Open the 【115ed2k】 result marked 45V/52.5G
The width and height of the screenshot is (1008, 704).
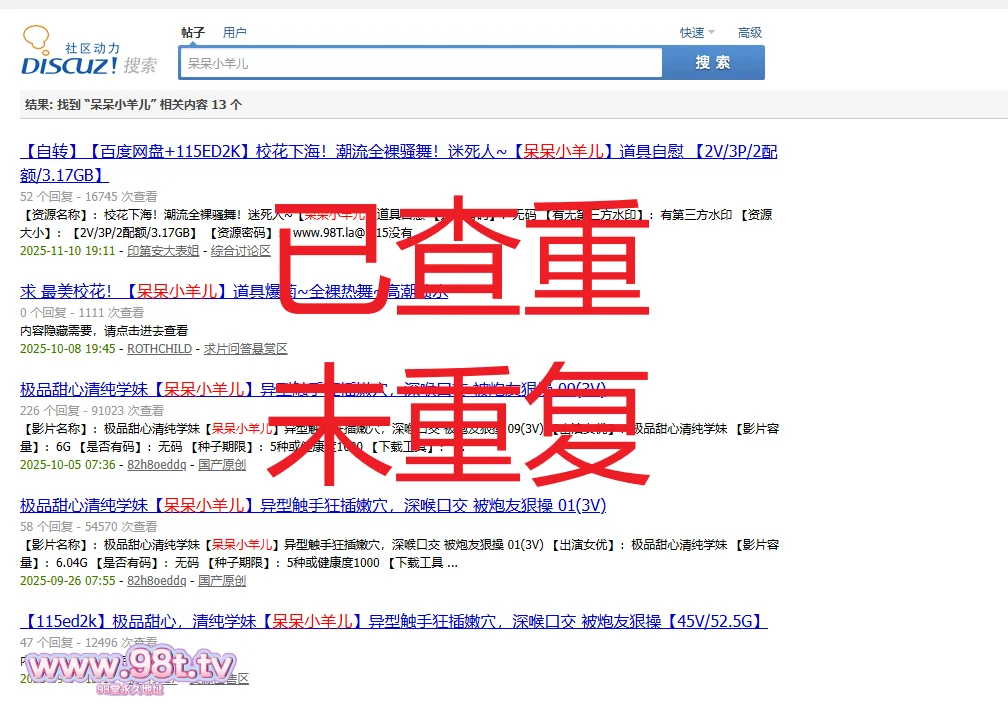pos(393,622)
